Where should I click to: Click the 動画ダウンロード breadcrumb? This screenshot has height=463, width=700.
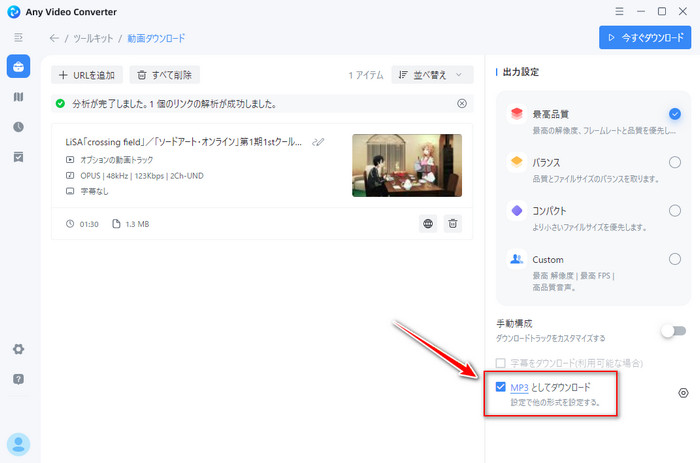tap(156, 38)
